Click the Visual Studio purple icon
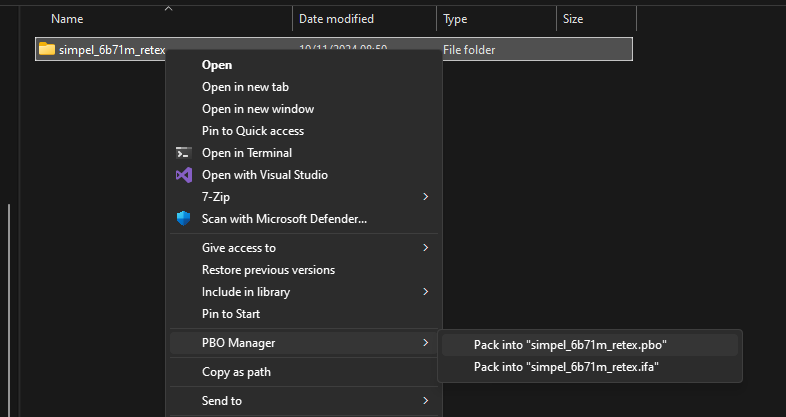This screenshot has height=417, width=786. [183, 175]
